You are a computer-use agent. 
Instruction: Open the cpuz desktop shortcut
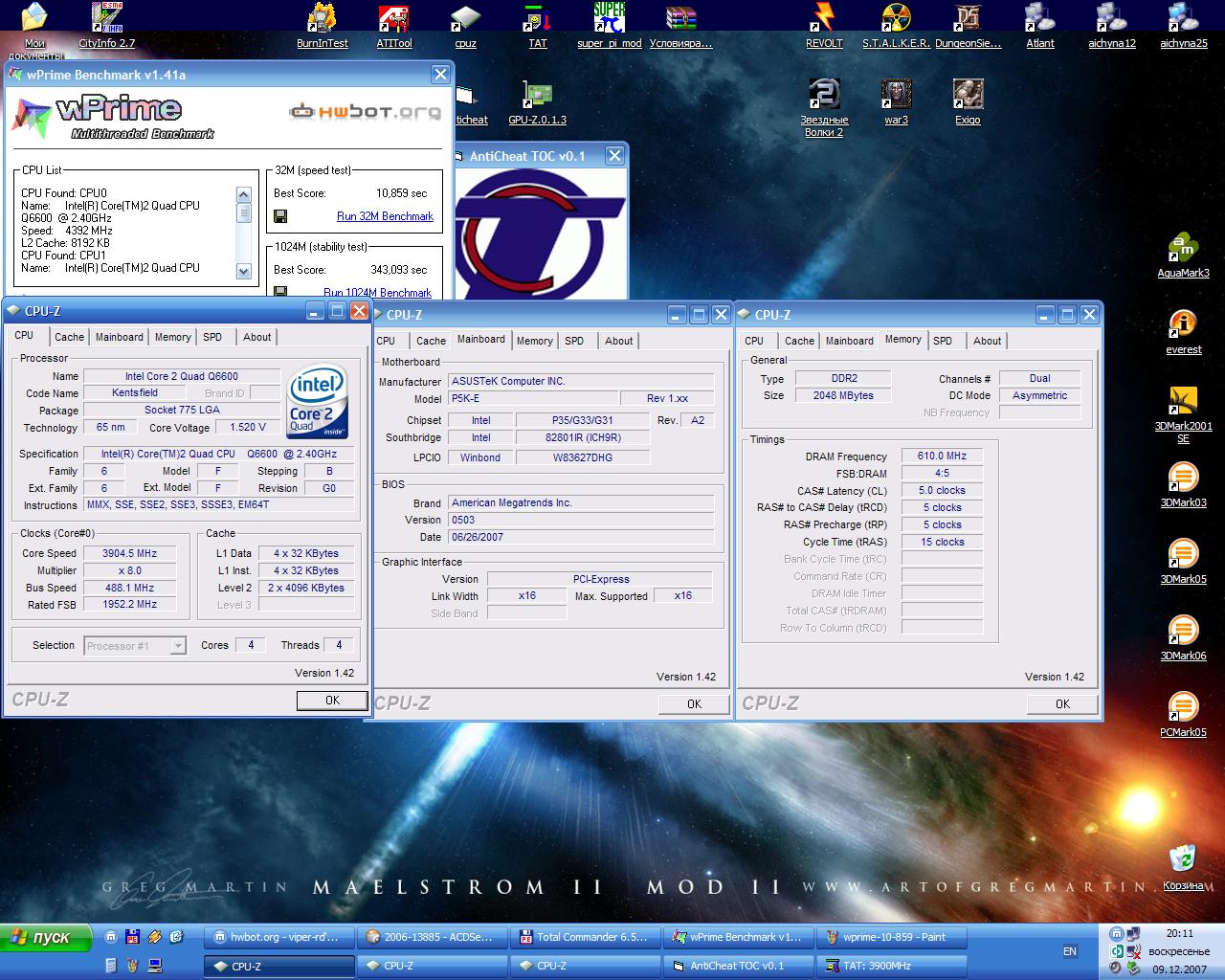pos(466,25)
